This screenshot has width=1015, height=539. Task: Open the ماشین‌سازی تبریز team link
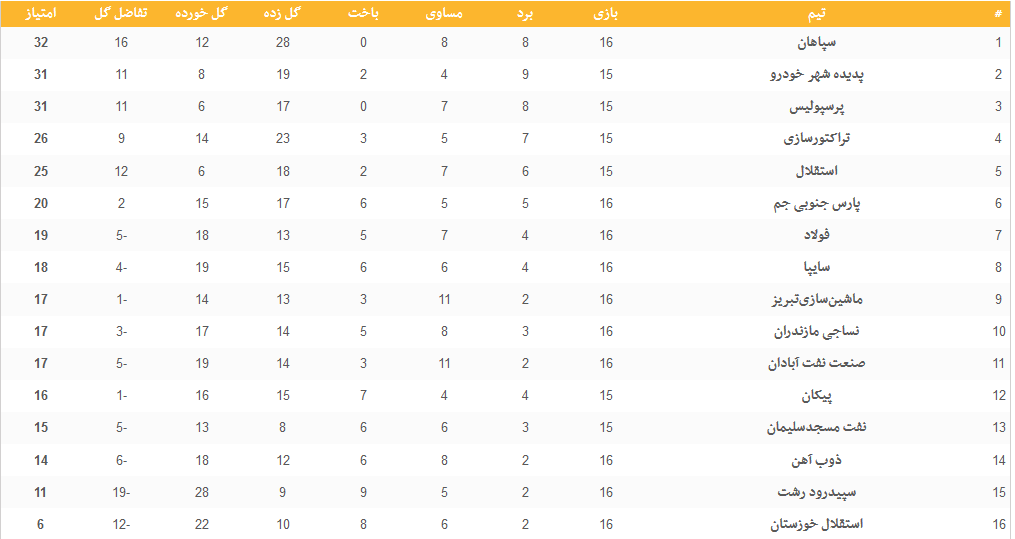pyautogui.click(x=816, y=299)
